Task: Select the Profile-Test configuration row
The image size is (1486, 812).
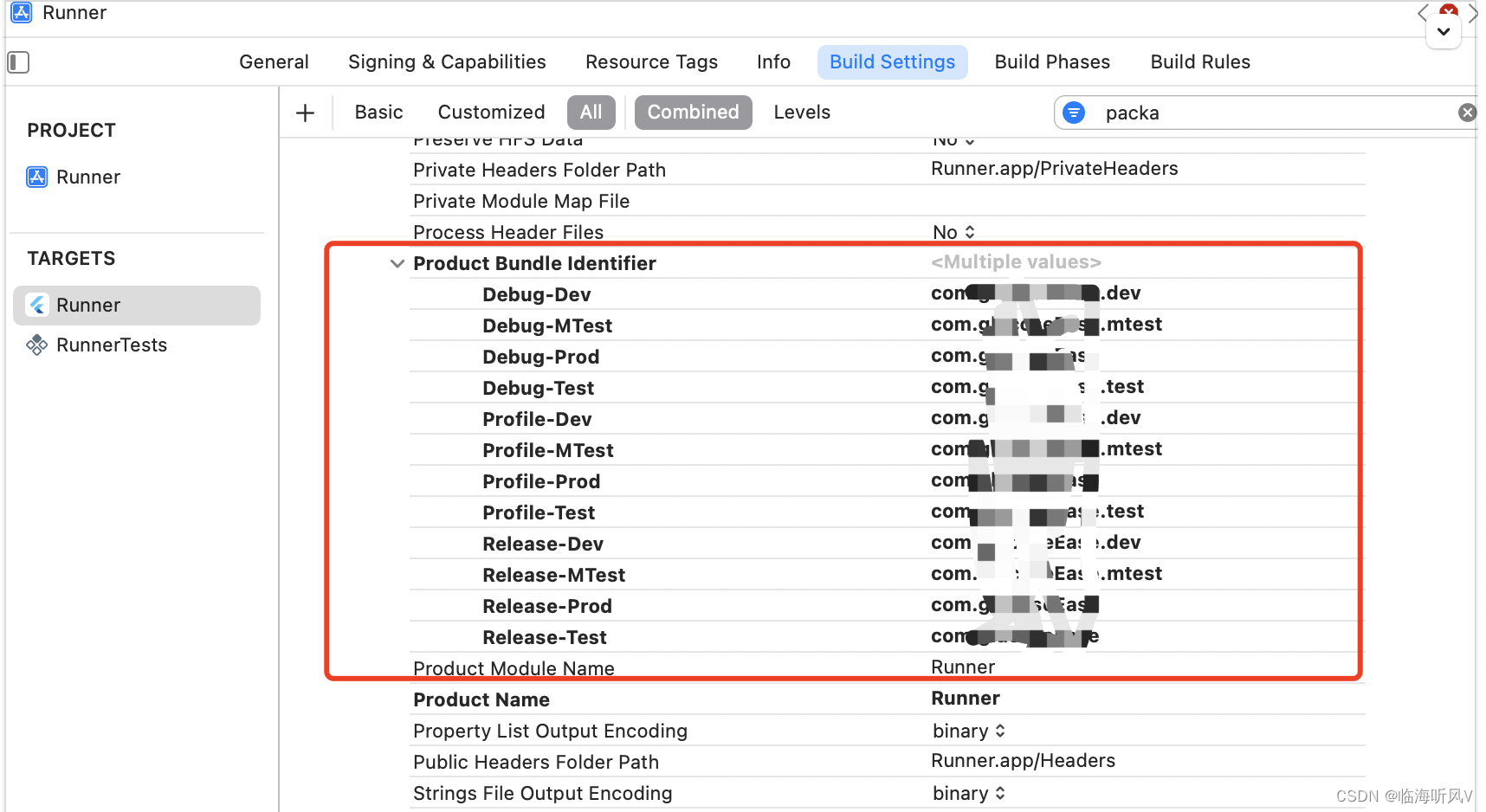Action: (887, 512)
